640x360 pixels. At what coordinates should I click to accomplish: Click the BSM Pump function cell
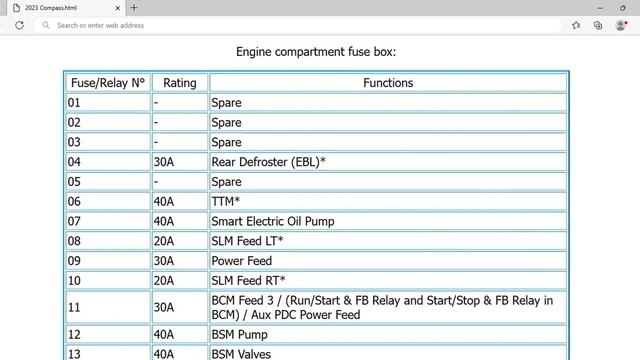tap(388, 335)
